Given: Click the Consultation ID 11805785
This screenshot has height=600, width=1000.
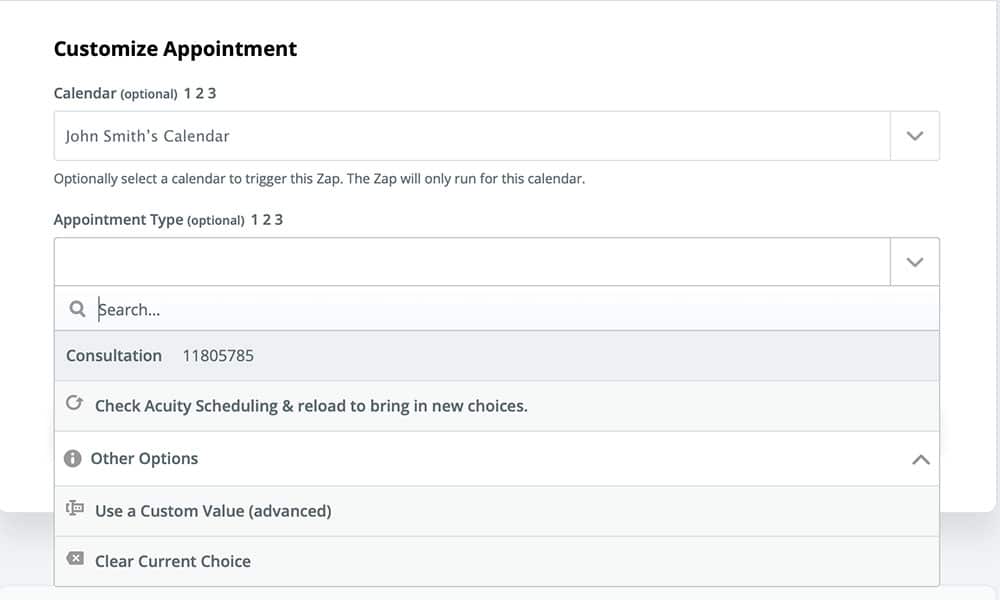Looking at the screenshot, I should 219,356.
